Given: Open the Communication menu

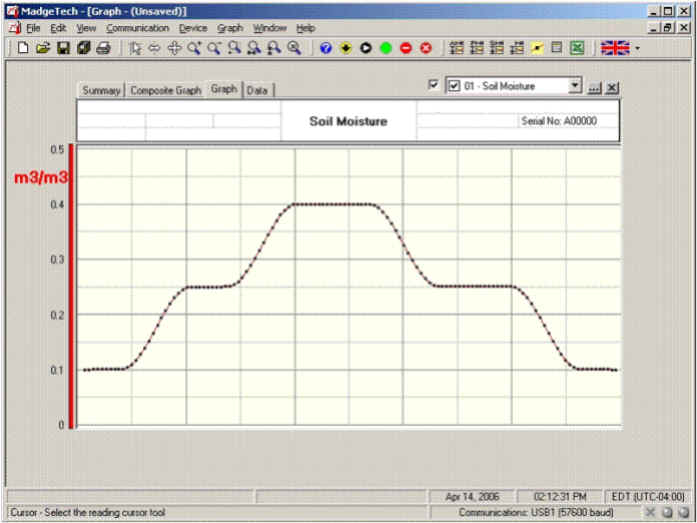Looking at the screenshot, I should click(138, 28).
